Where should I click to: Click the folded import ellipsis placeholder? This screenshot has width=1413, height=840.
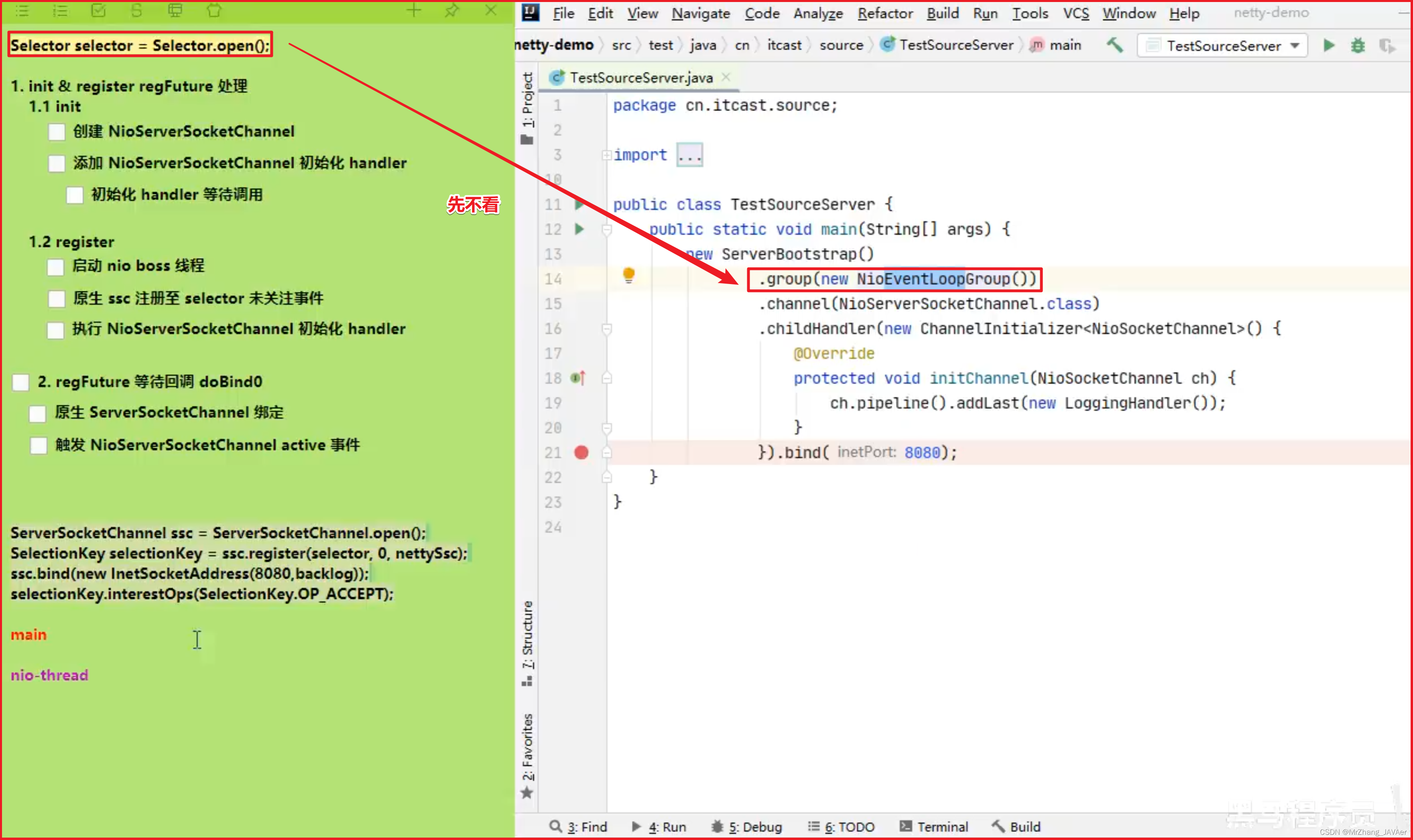[x=689, y=154]
